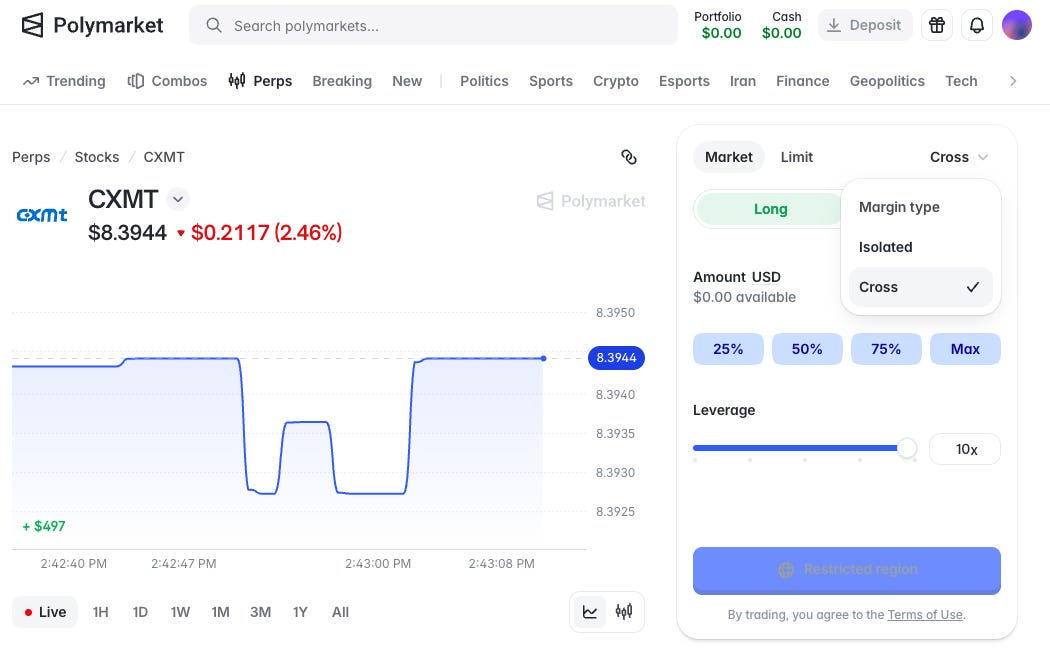Switch to line chart view
Viewport: 1050px width, 652px height.
(590, 612)
